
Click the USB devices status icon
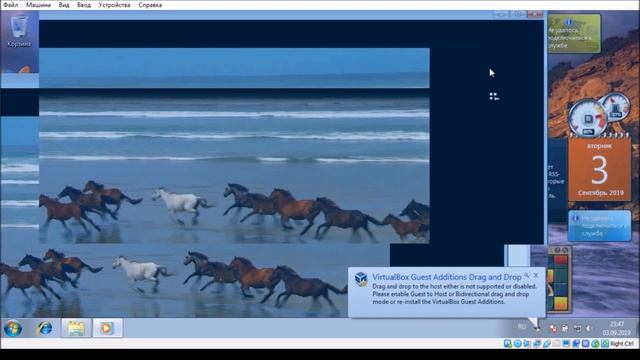[x=547, y=344]
